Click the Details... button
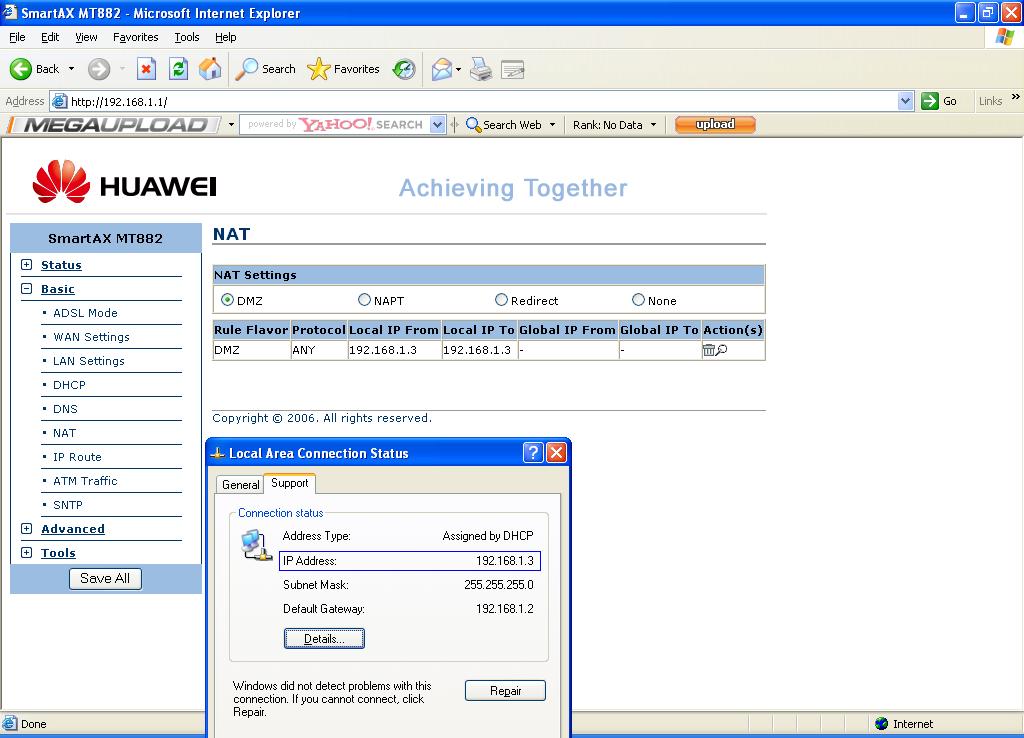Viewport: 1024px width, 738px height. click(x=324, y=638)
